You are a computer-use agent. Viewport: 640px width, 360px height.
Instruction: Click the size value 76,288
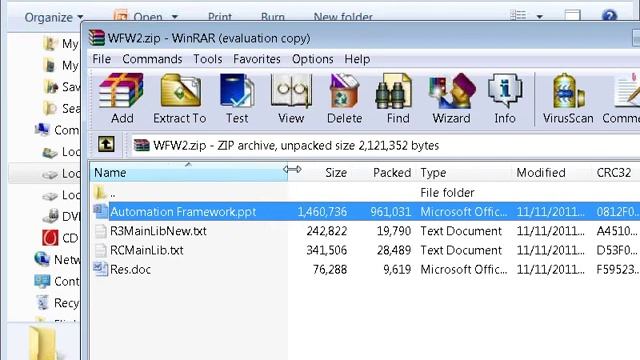[330, 269]
